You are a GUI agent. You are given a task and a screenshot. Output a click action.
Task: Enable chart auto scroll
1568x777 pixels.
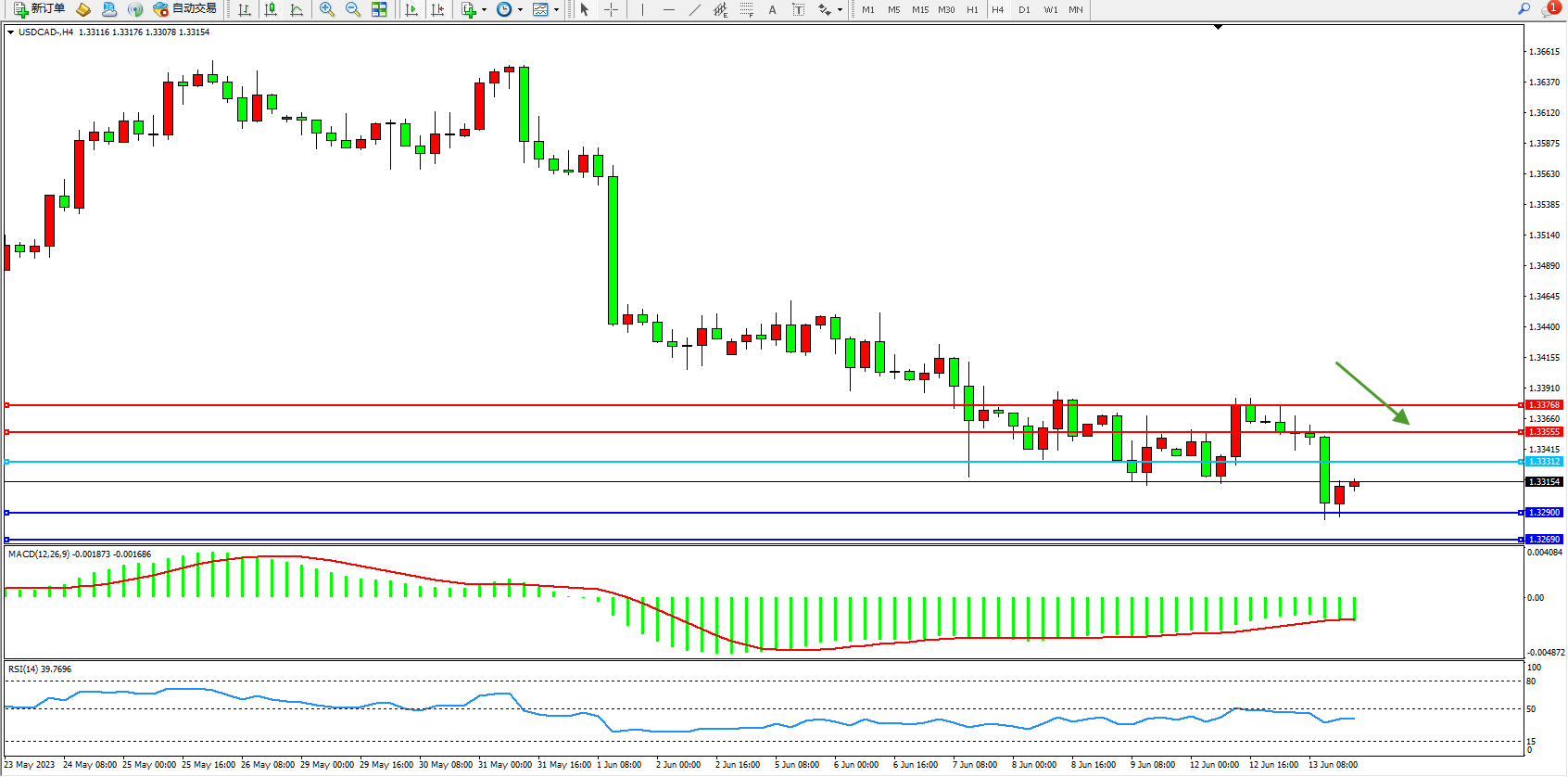tap(411, 9)
